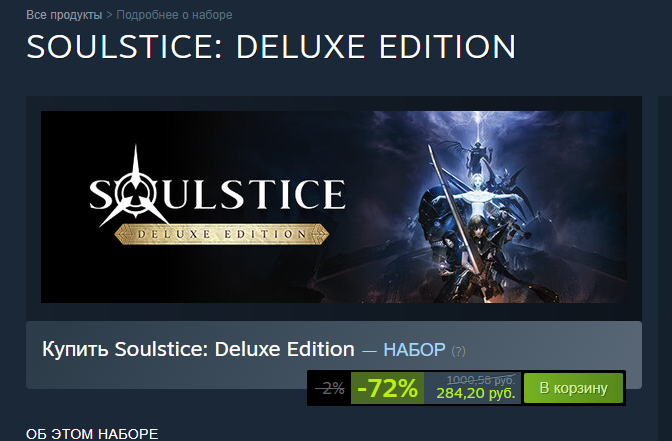Viewport: 672px width, 441px height.
Task: Go to Все продукты breadcrumb link
Action: [x=64, y=15]
